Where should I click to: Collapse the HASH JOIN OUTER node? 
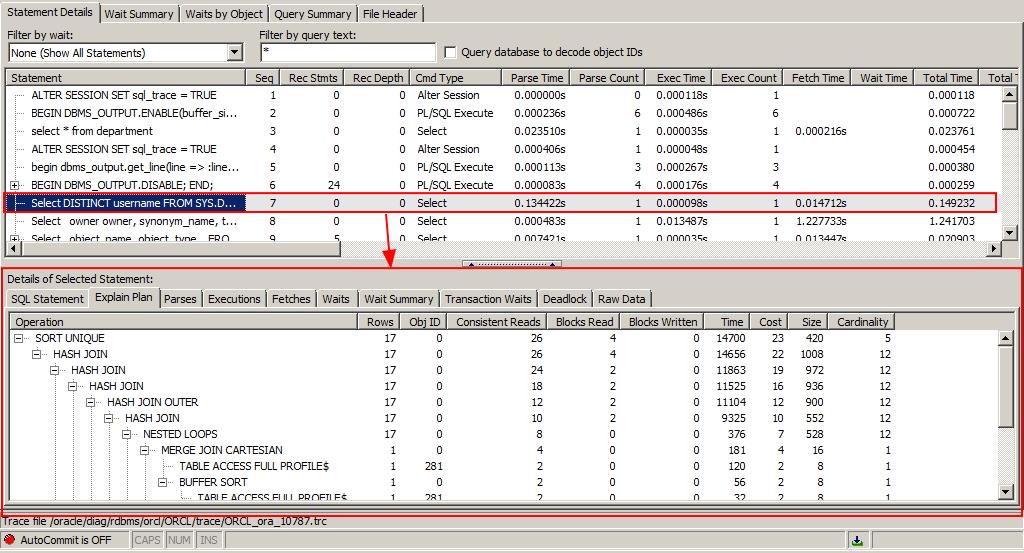click(x=92, y=402)
